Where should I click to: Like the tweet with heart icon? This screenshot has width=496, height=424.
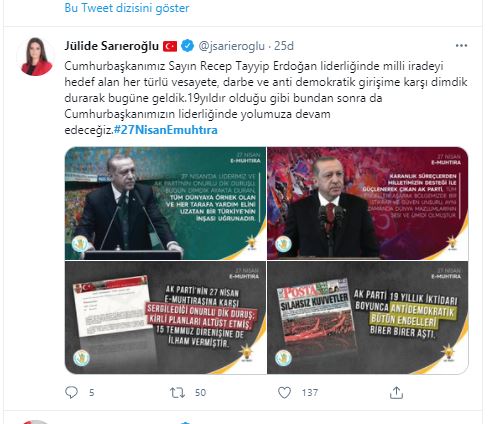284,393
